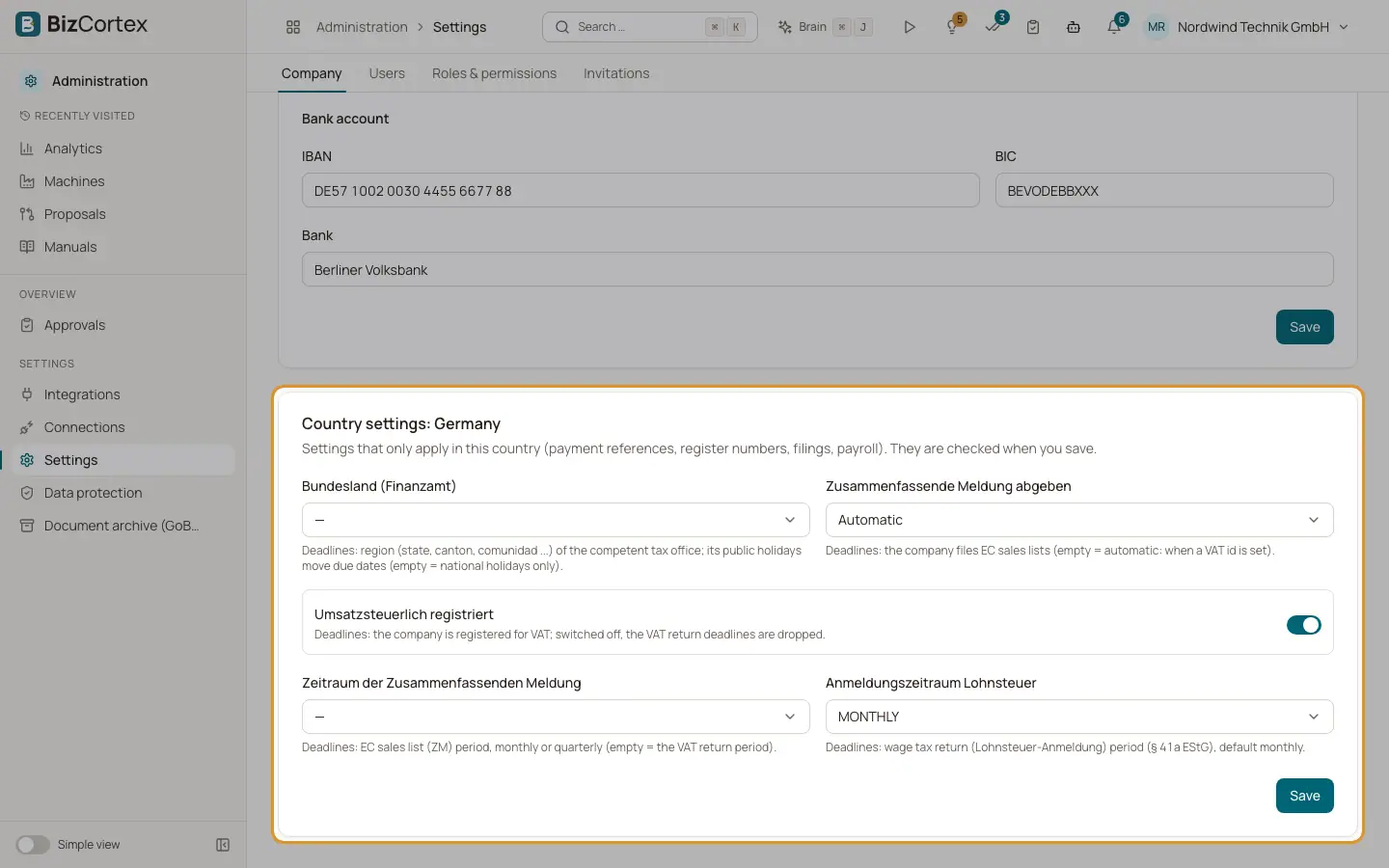Open the double-check tasks icon
The height and width of the screenshot is (868, 1389).
[x=993, y=27]
